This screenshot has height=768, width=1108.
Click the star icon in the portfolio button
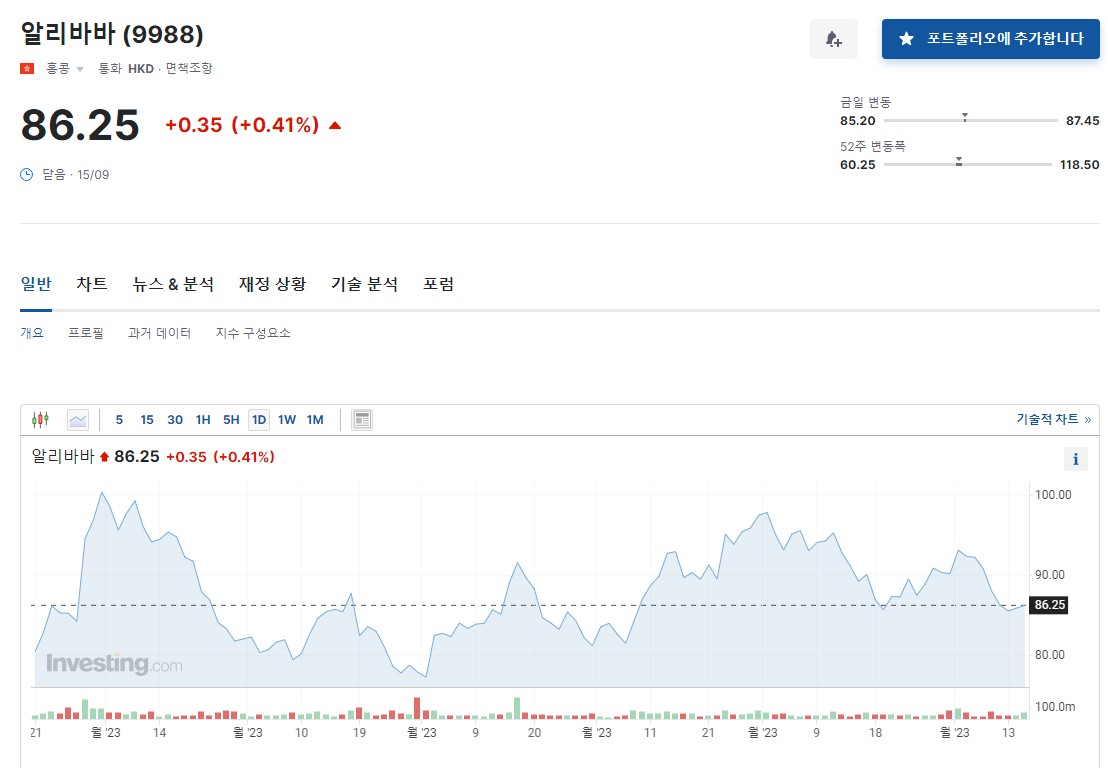coord(906,38)
